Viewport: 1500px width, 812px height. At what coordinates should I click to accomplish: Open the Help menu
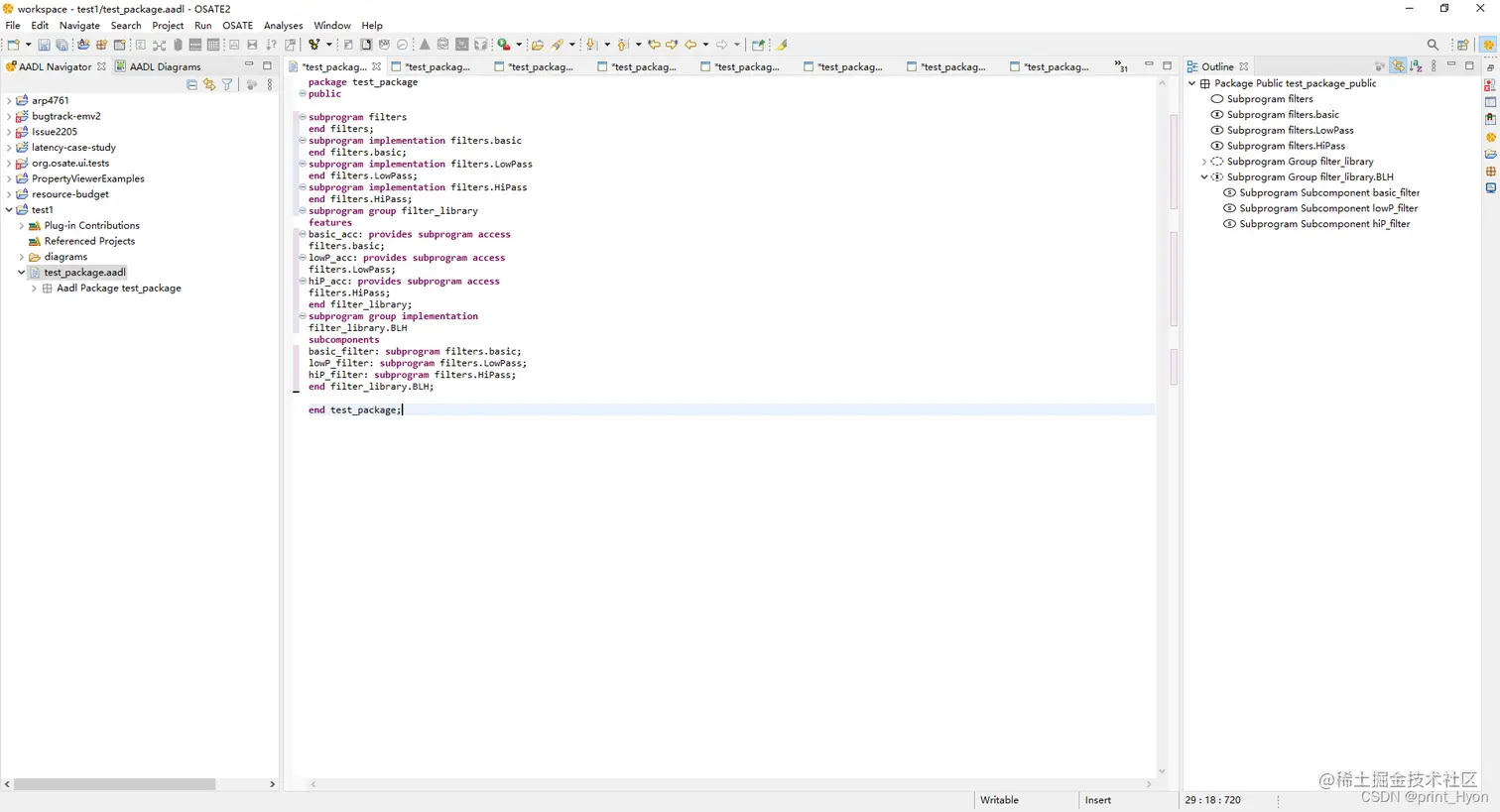point(372,26)
